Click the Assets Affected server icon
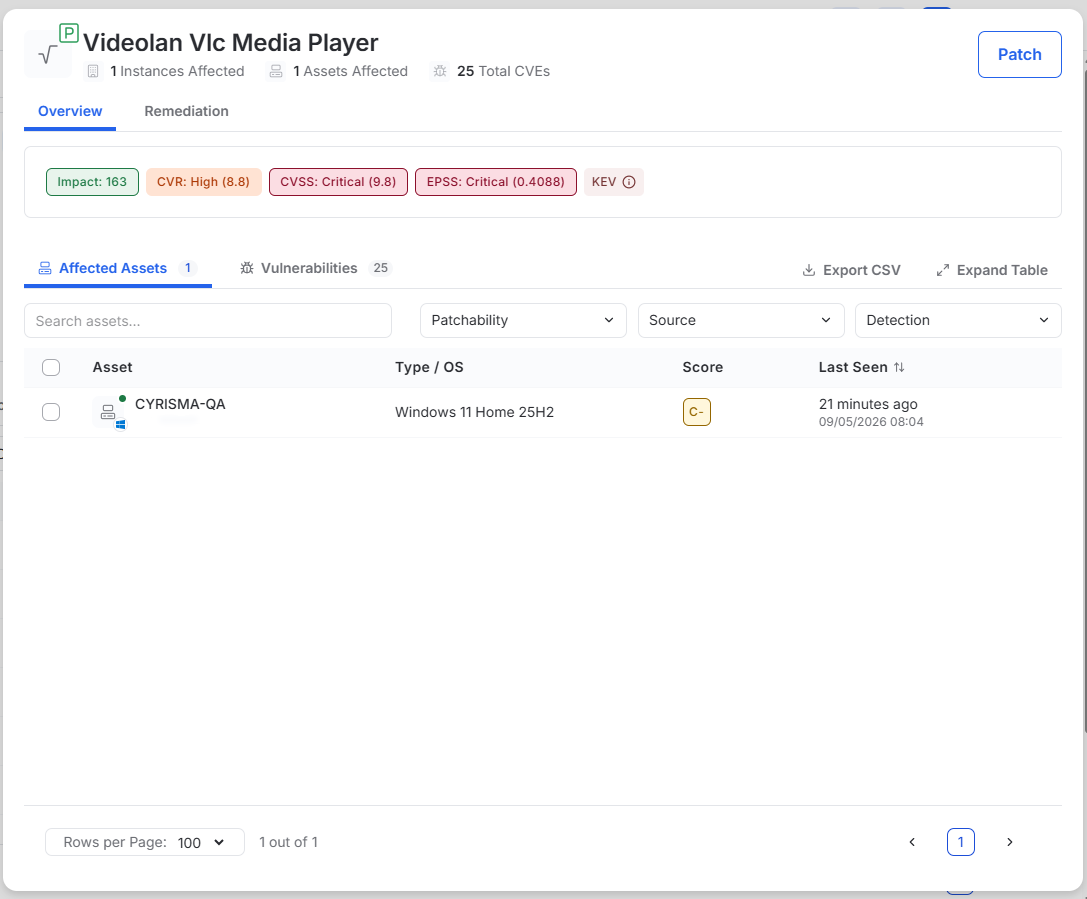 click(x=276, y=71)
